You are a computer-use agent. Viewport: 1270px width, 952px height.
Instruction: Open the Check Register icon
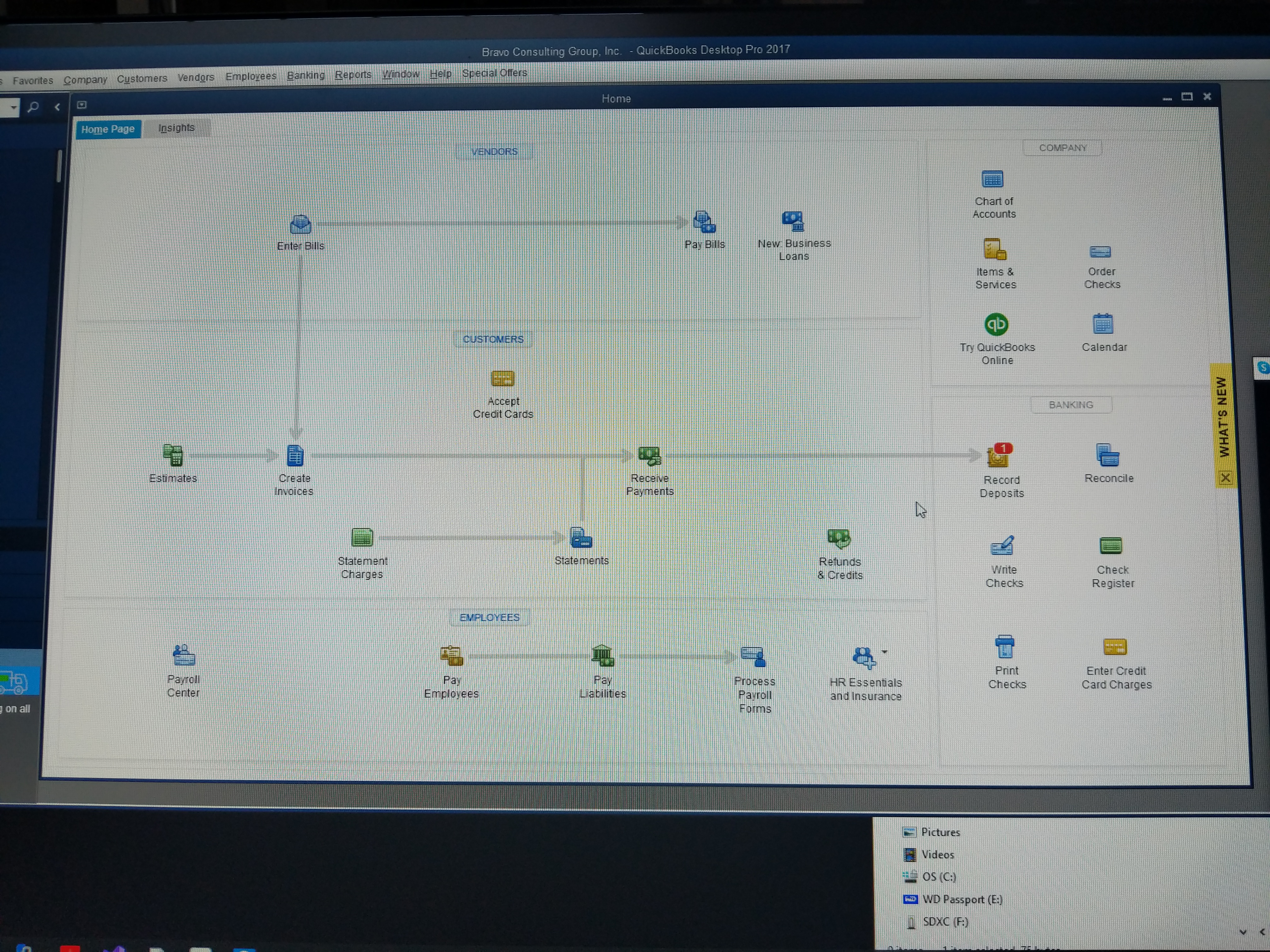pos(1110,546)
